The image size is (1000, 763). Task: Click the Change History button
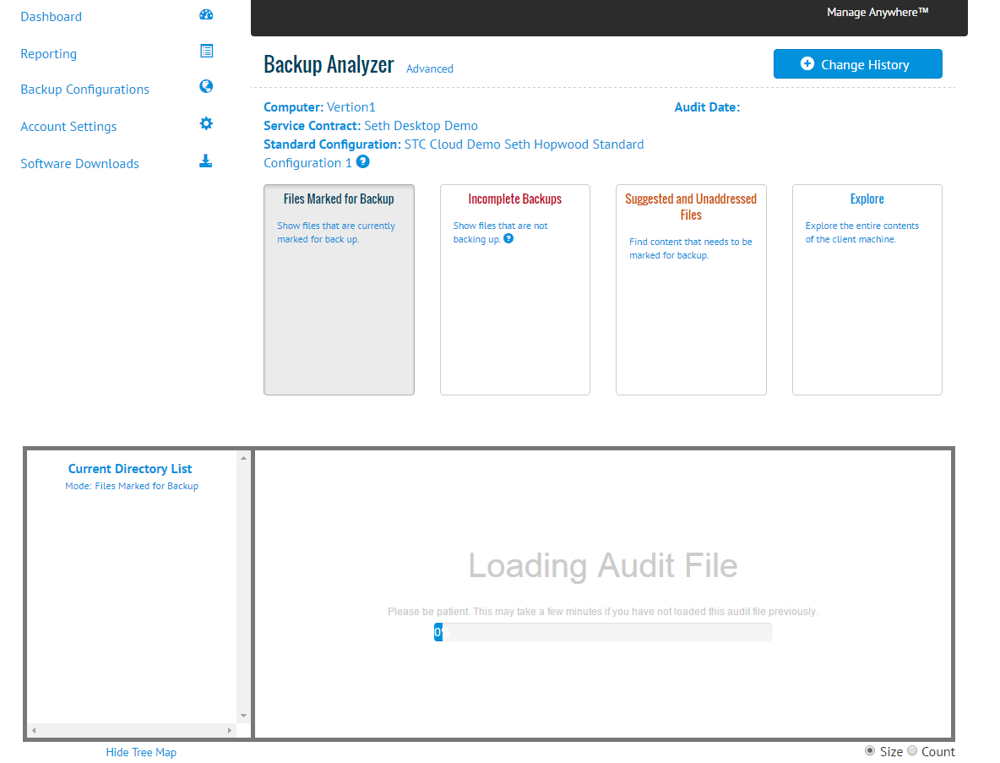[858, 63]
